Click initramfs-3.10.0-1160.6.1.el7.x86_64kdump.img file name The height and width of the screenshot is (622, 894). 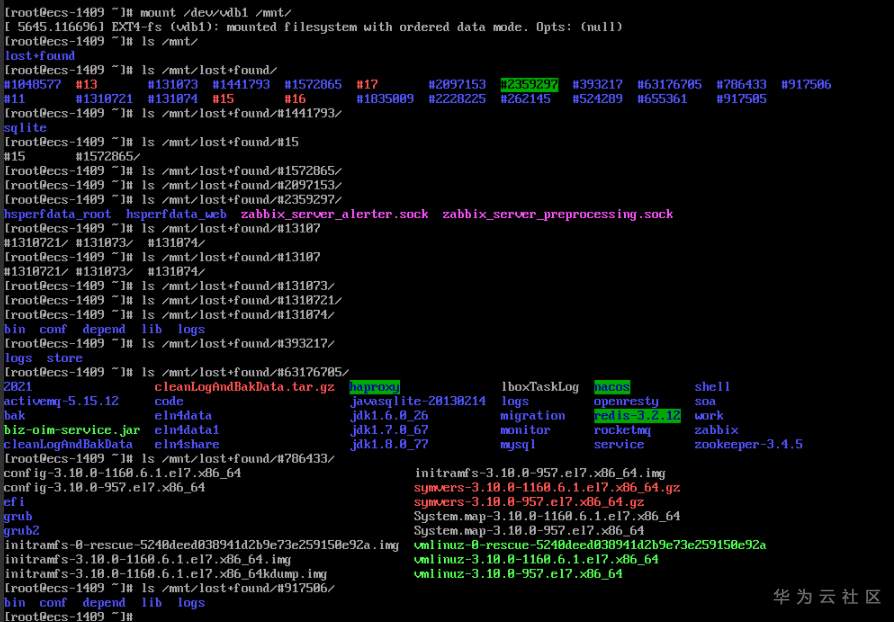pyautogui.click(x=165, y=574)
